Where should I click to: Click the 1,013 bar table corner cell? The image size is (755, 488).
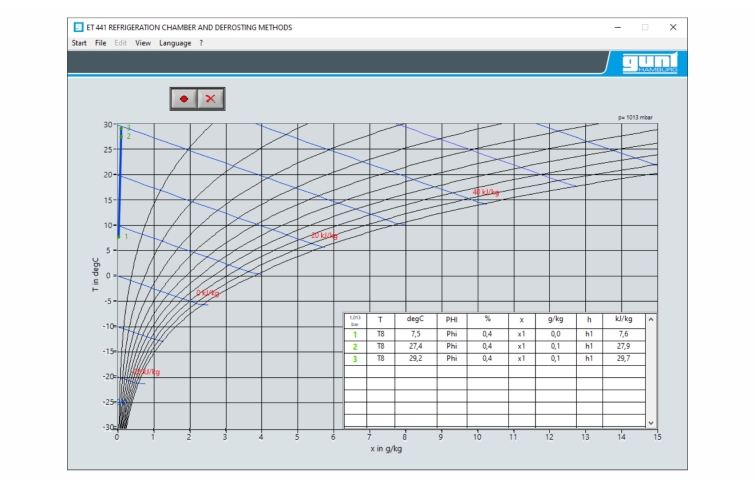click(355, 321)
